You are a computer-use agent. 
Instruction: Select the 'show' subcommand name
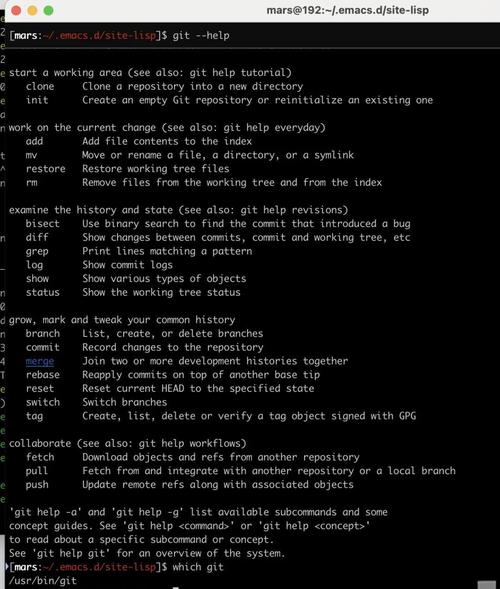pos(37,279)
